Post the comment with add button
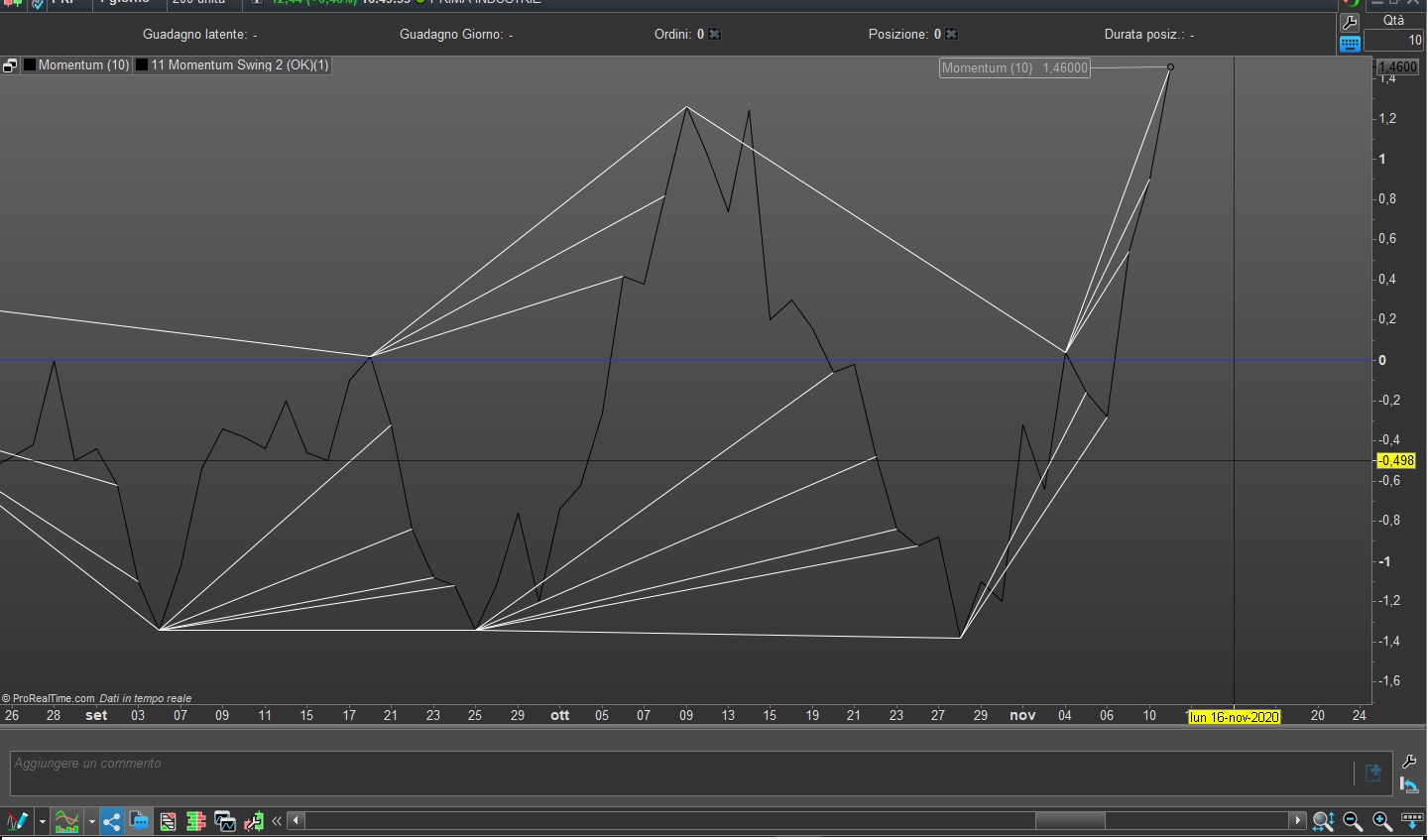Viewport: 1428px width, 840px height. coord(1373,773)
